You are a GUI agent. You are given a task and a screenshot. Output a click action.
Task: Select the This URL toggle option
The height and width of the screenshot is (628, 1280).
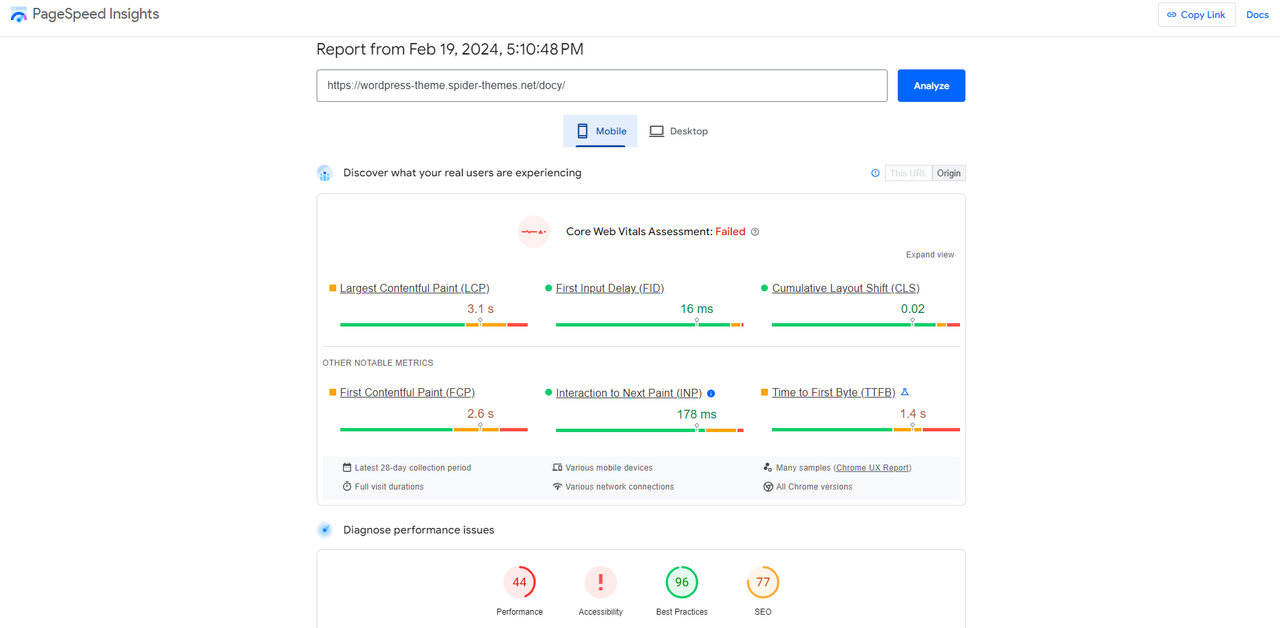[908, 173]
